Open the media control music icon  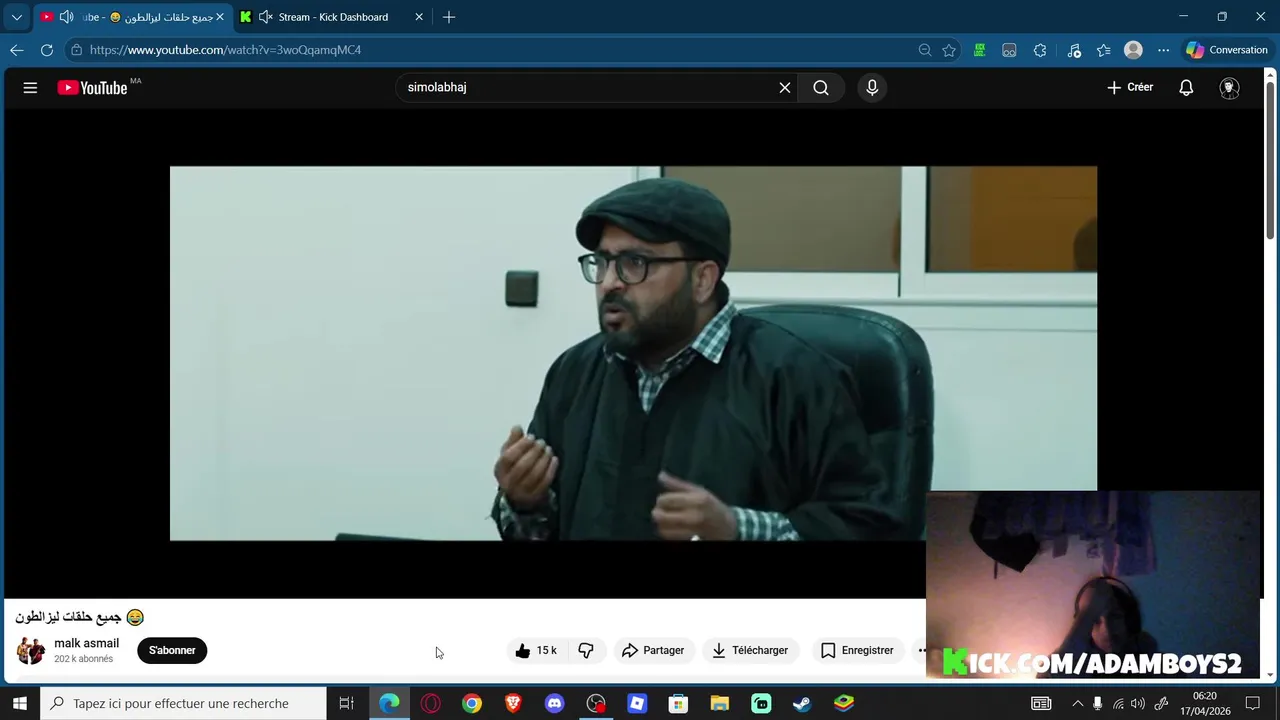pyautogui.click(x=1074, y=50)
